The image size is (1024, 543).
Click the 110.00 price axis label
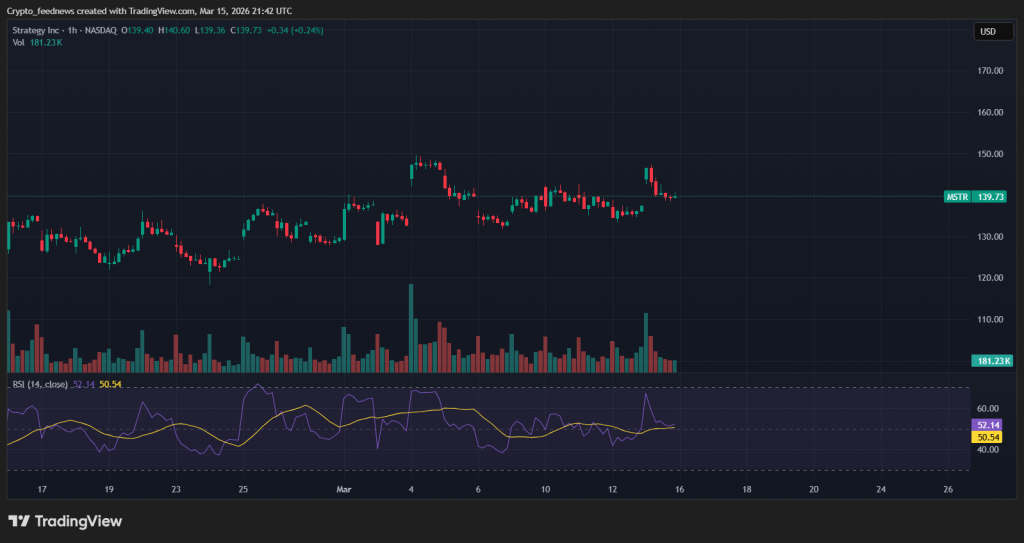coord(990,320)
